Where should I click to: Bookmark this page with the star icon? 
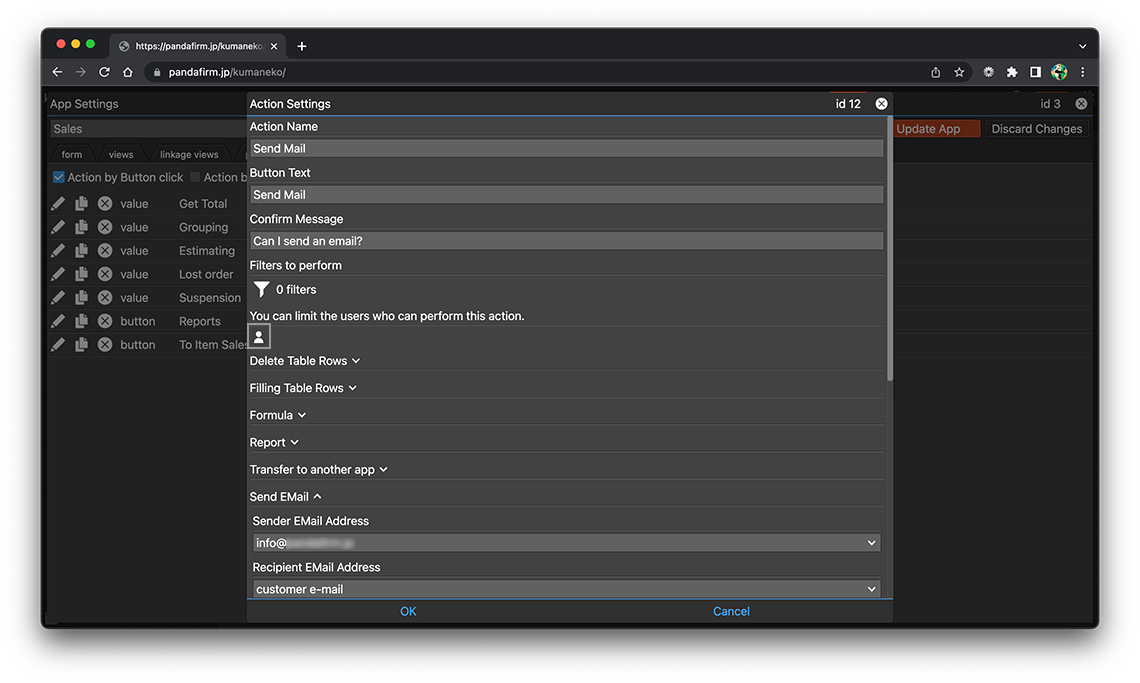(x=959, y=72)
